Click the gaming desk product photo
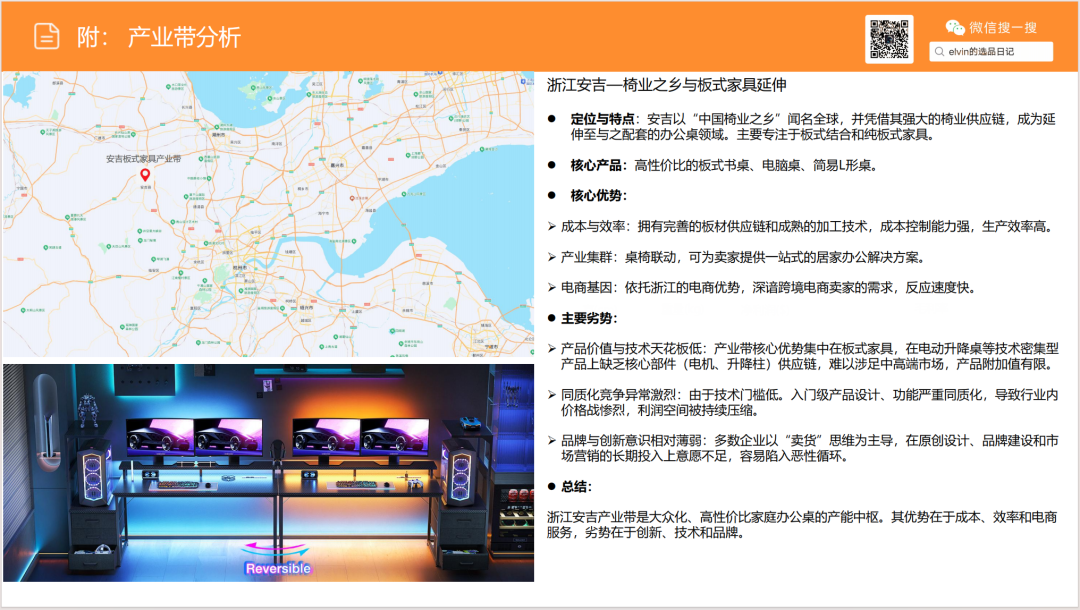 (x=268, y=471)
